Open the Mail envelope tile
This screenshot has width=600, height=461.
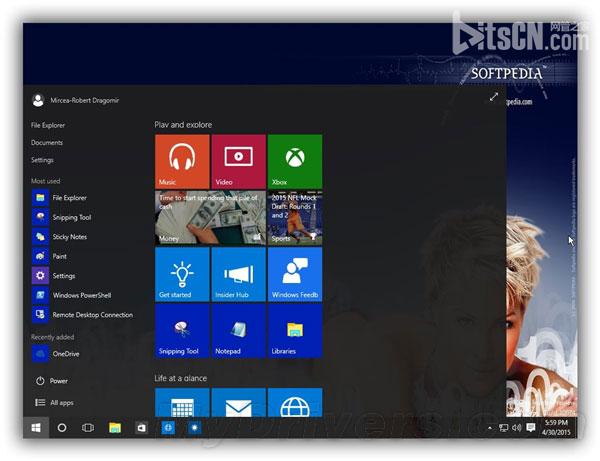pyautogui.click(x=238, y=402)
